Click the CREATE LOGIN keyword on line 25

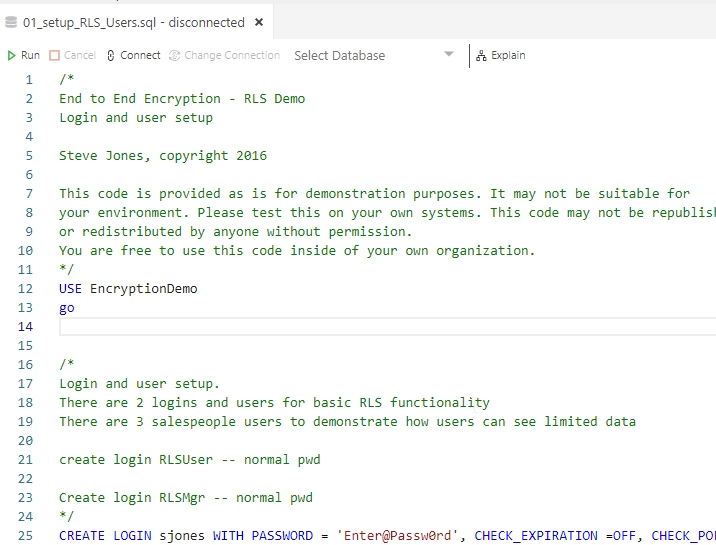105,536
